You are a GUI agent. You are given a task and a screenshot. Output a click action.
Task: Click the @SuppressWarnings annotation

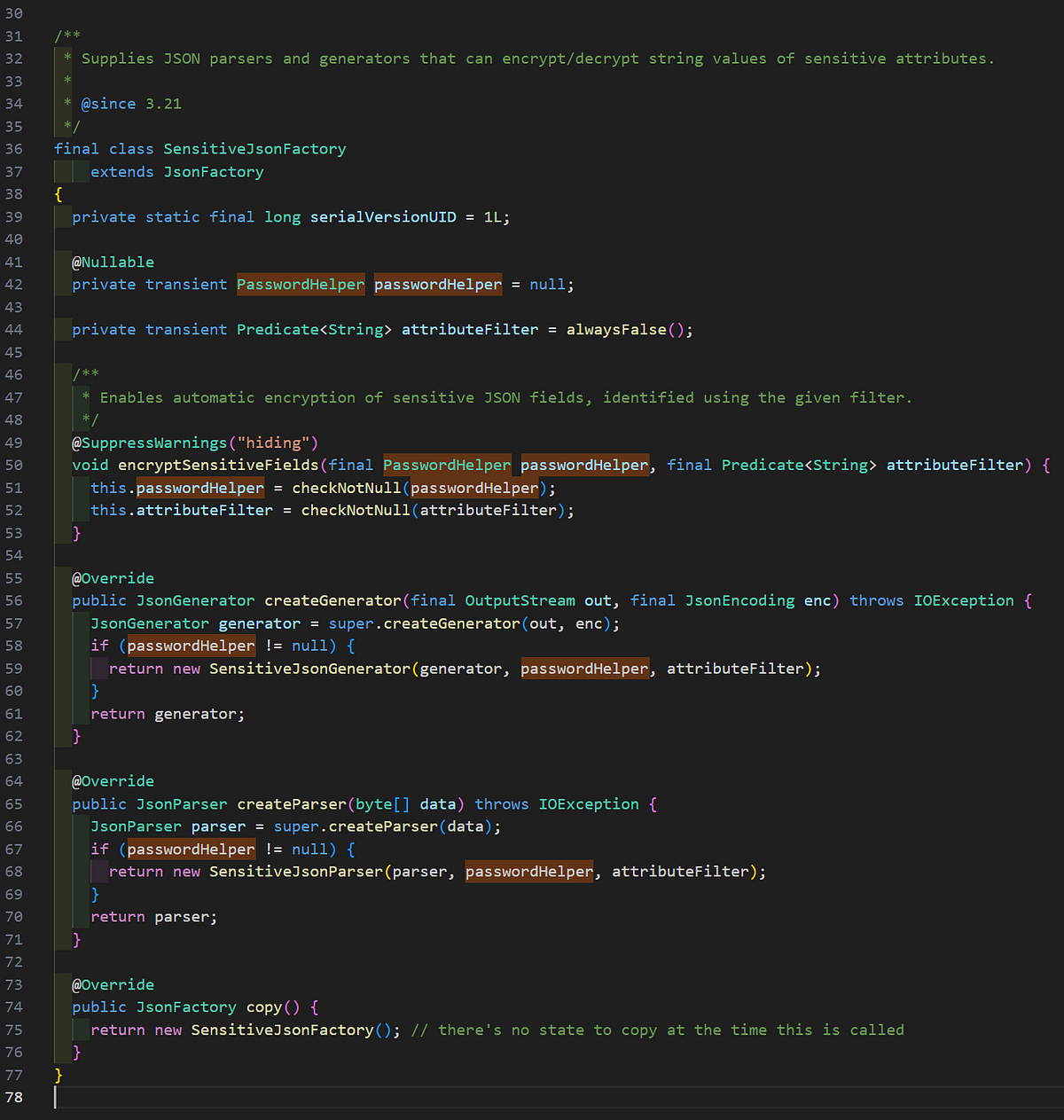point(149,443)
